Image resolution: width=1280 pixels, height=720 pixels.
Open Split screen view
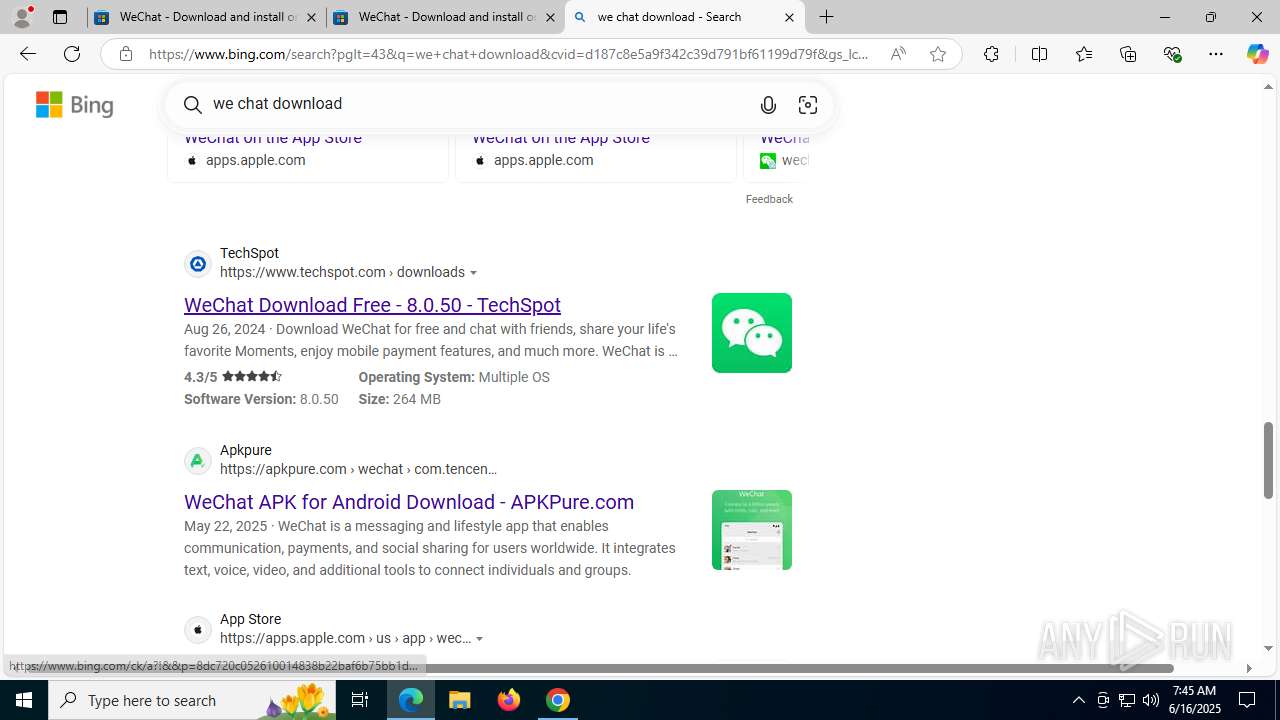tap(1039, 54)
